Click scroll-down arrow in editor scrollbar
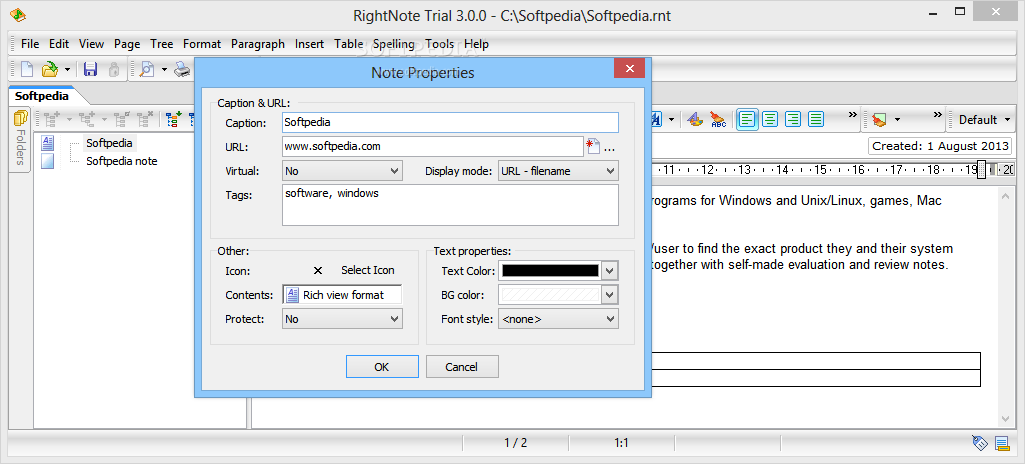Screen dimensions: 1025x464 click(1006, 419)
